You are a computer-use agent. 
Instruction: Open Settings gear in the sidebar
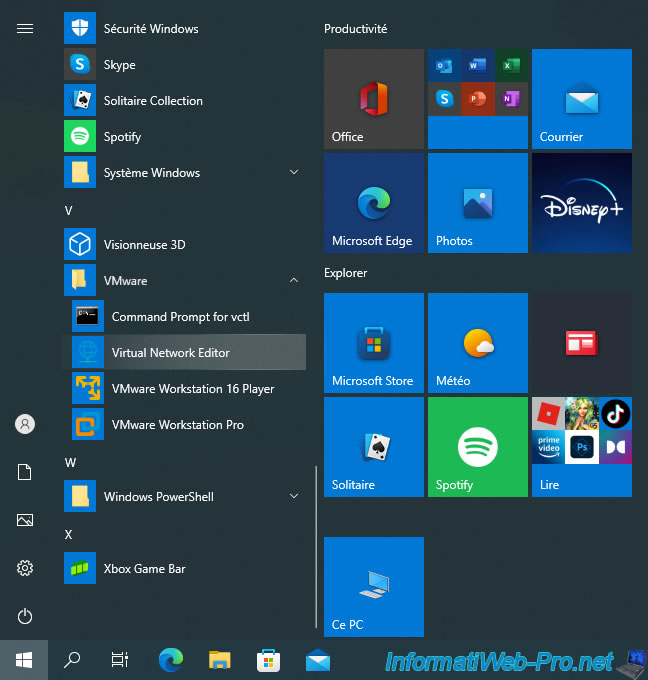click(x=25, y=568)
